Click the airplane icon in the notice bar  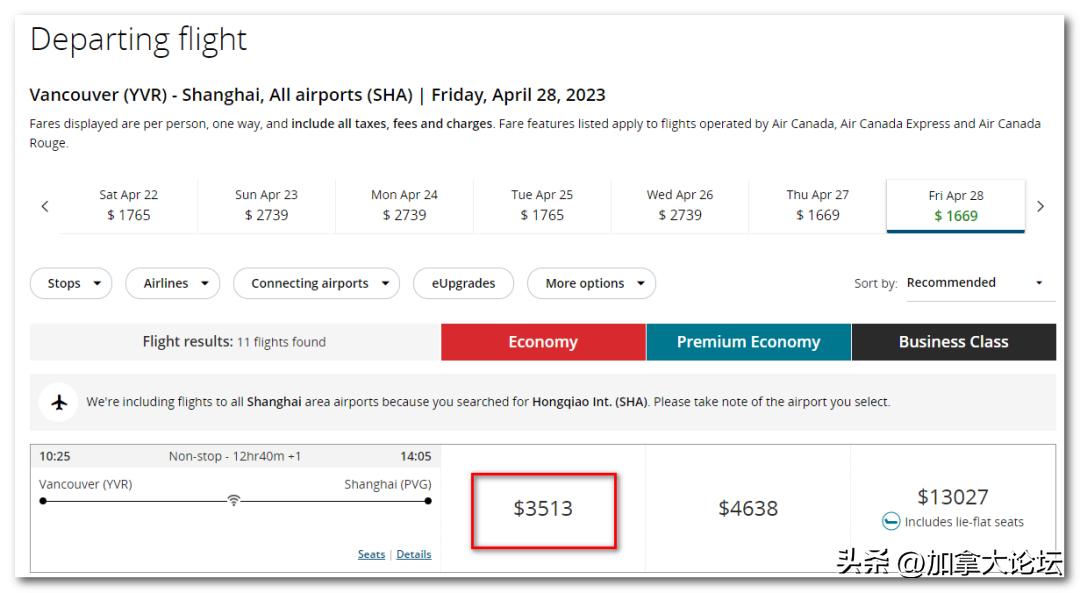coord(59,402)
